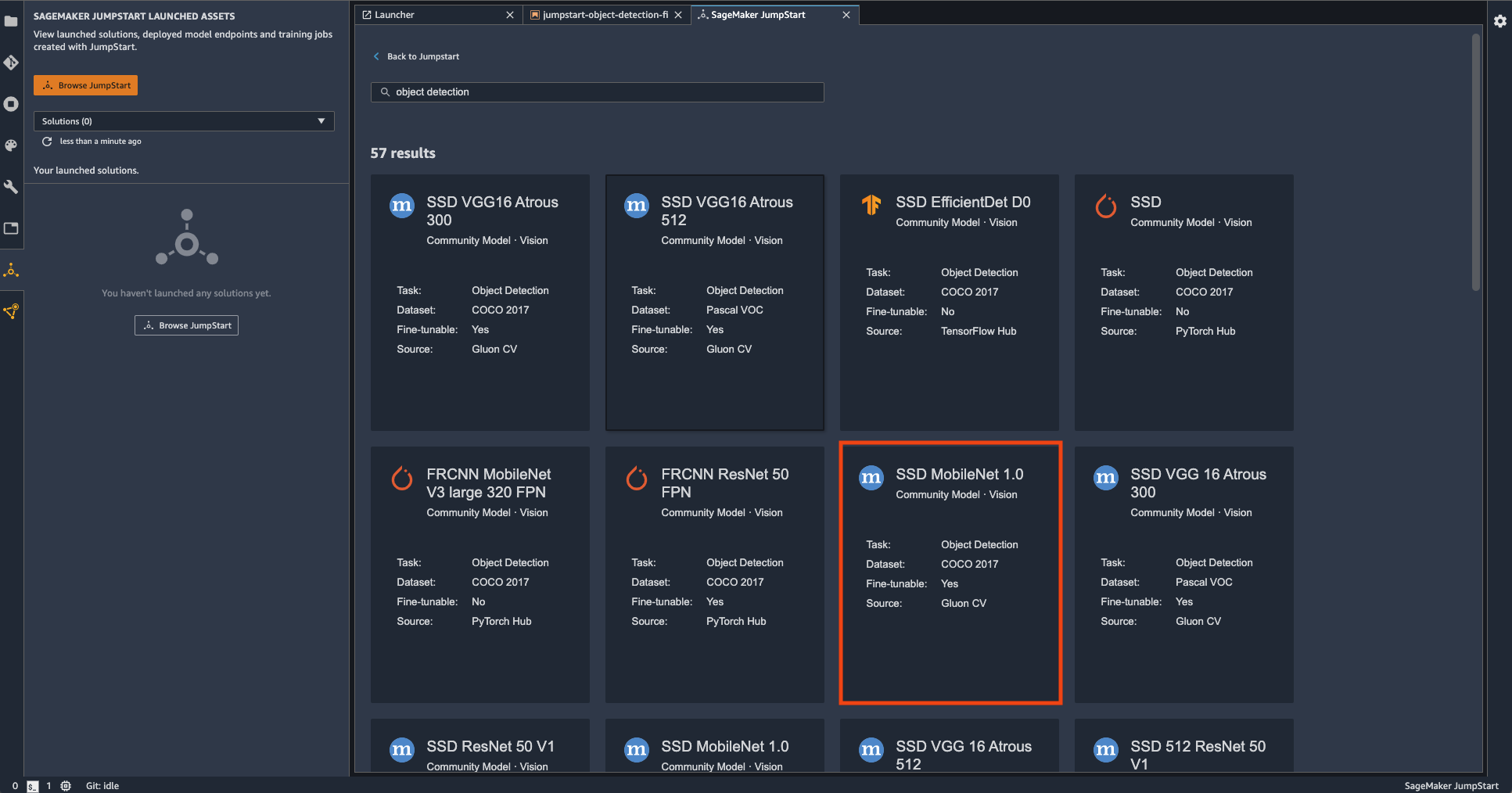Click the terminal icon in the status bar
The image size is (1512, 793).
32,786
